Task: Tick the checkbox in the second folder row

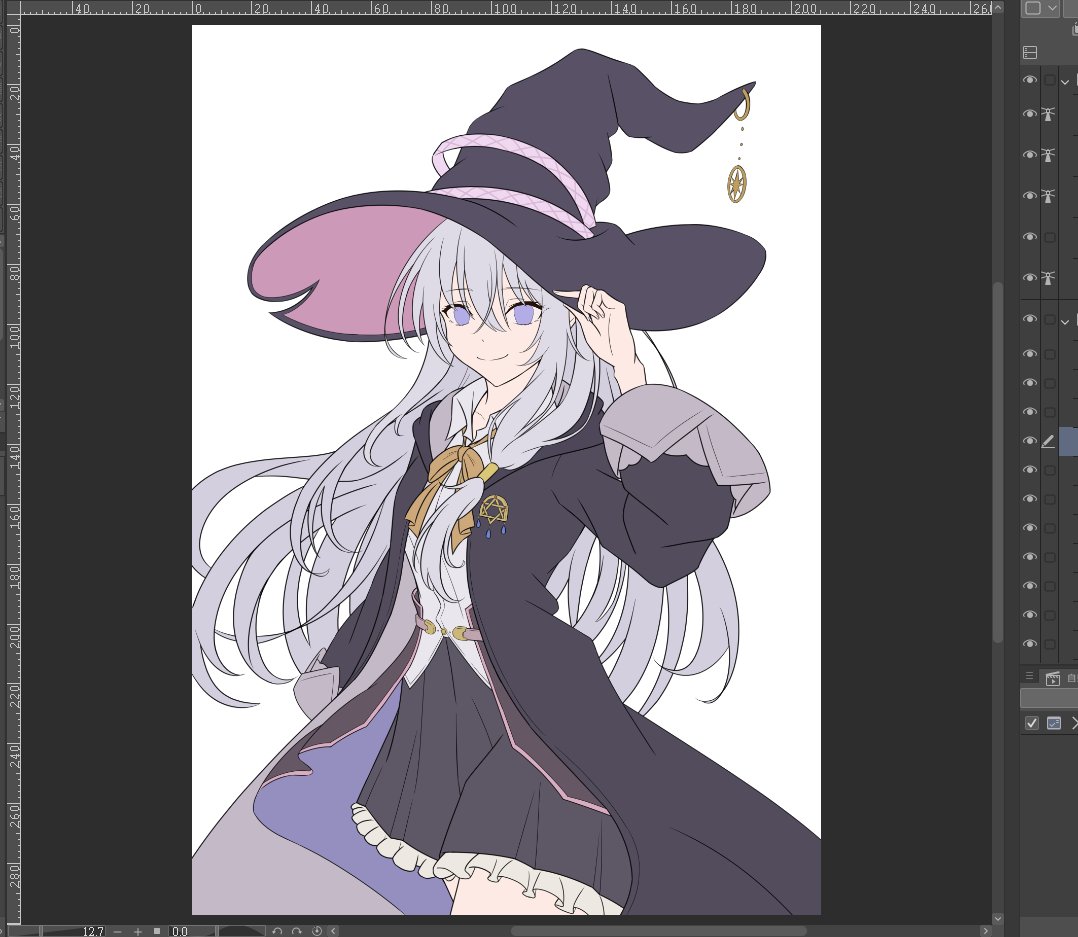Action: tap(1049, 320)
